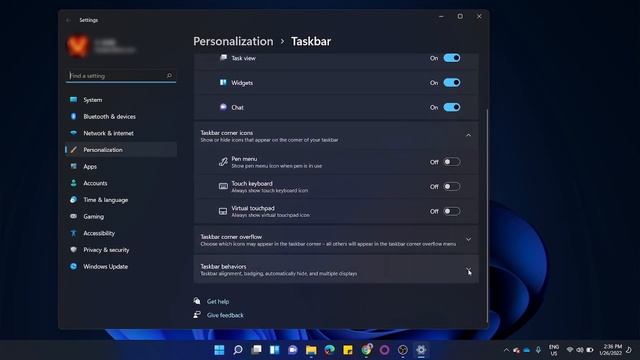Image resolution: width=640 pixels, height=360 pixels.
Task: Expand the Taskbar corner overflow section
Action: pos(468,240)
